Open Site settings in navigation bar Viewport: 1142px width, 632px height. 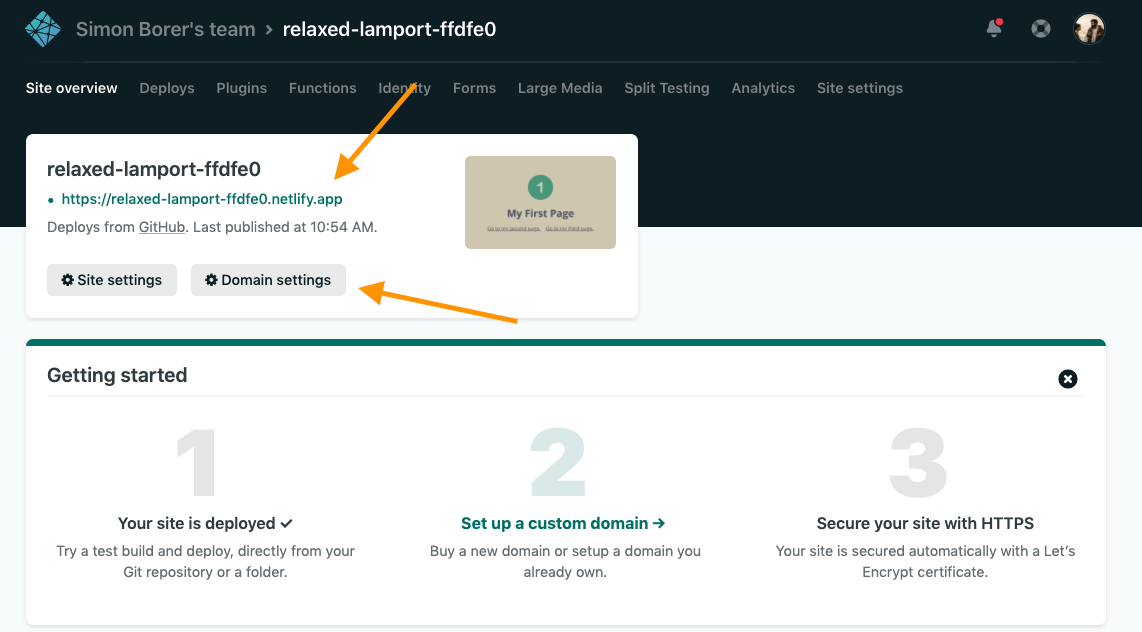tap(859, 88)
